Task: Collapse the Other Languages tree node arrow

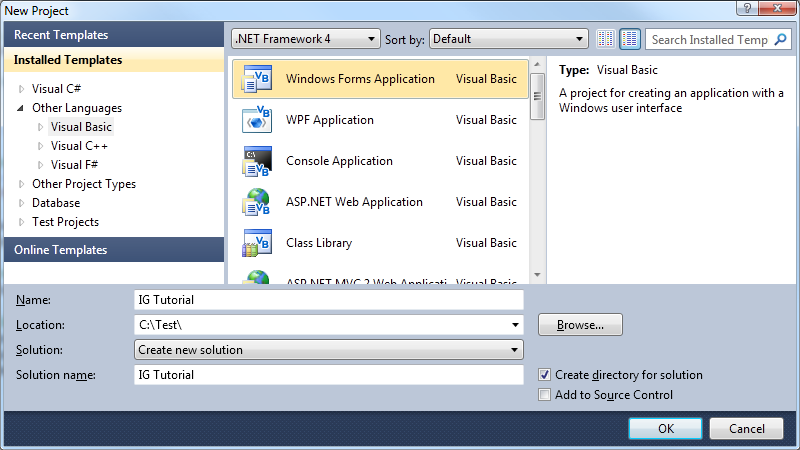Action: click(x=20, y=108)
